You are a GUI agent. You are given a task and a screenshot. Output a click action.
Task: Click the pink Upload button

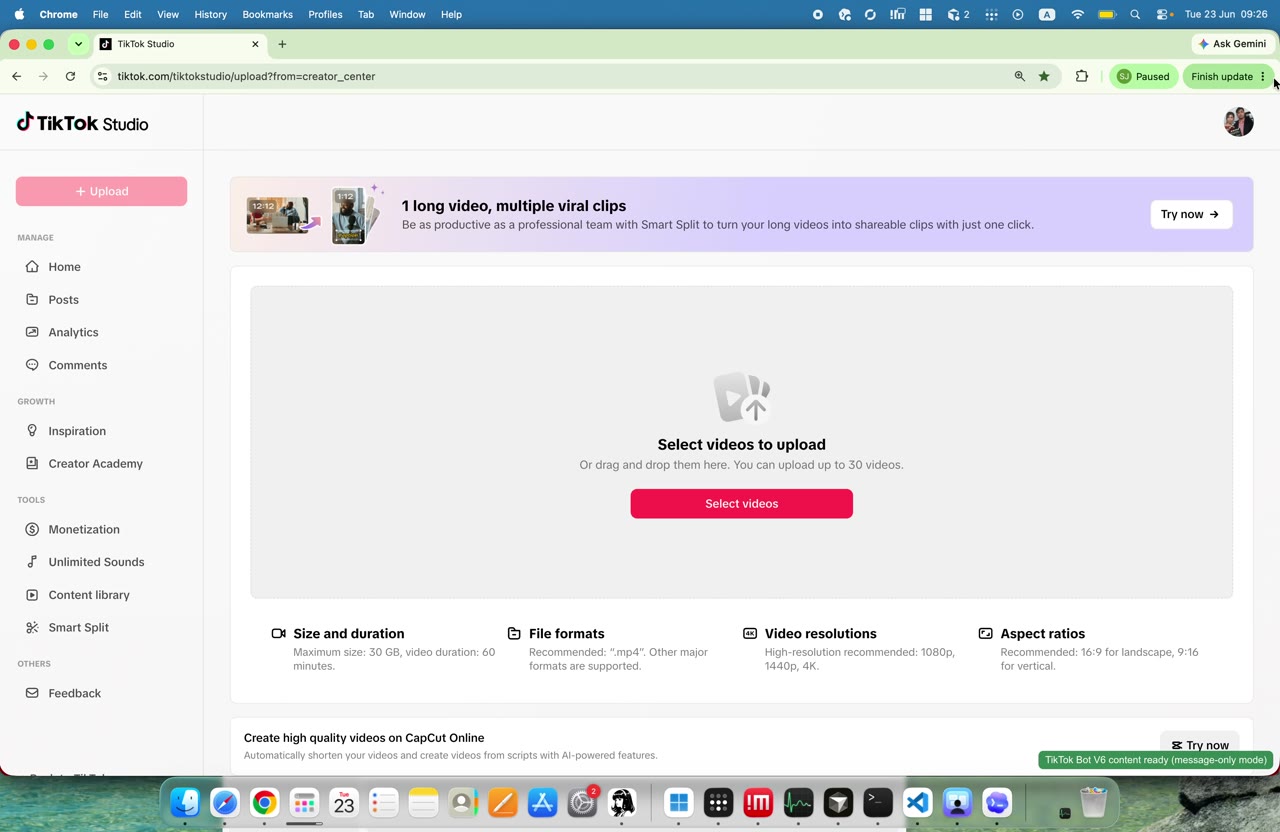tap(101, 191)
